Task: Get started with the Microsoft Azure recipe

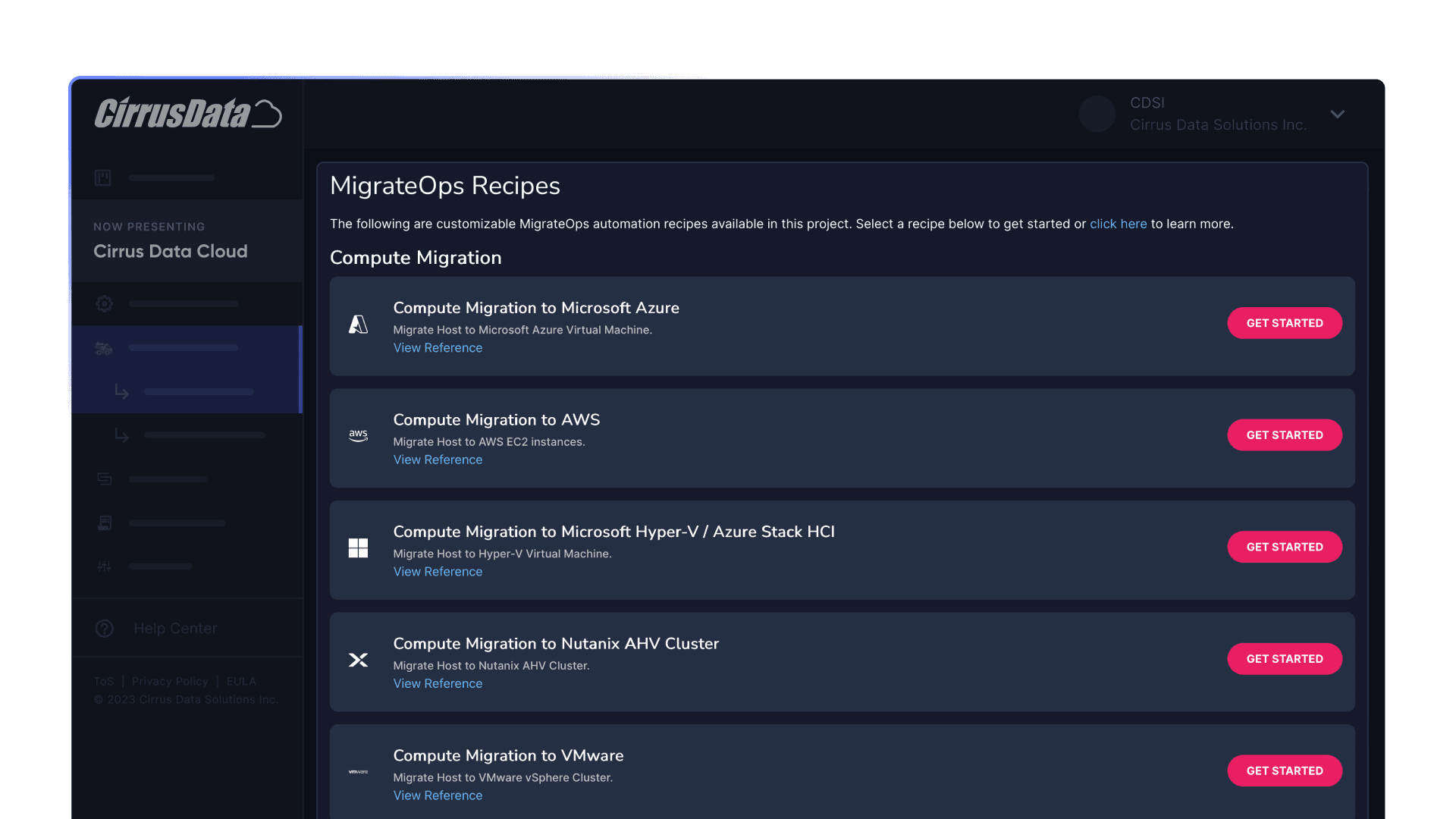Action: tap(1285, 323)
